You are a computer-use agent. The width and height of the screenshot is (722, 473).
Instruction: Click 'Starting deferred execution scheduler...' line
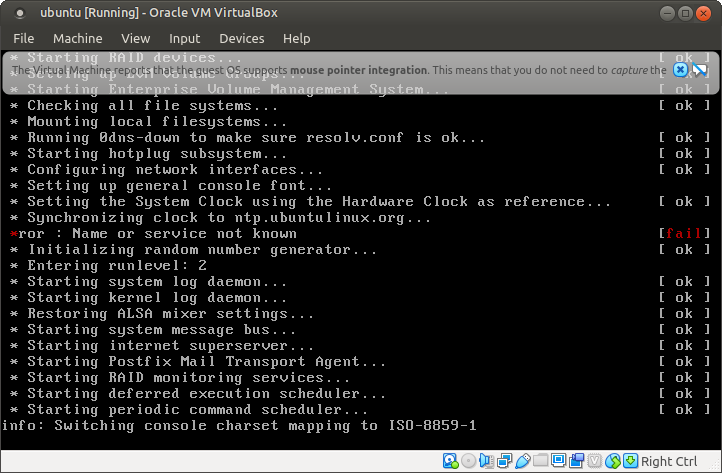(198, 394)
